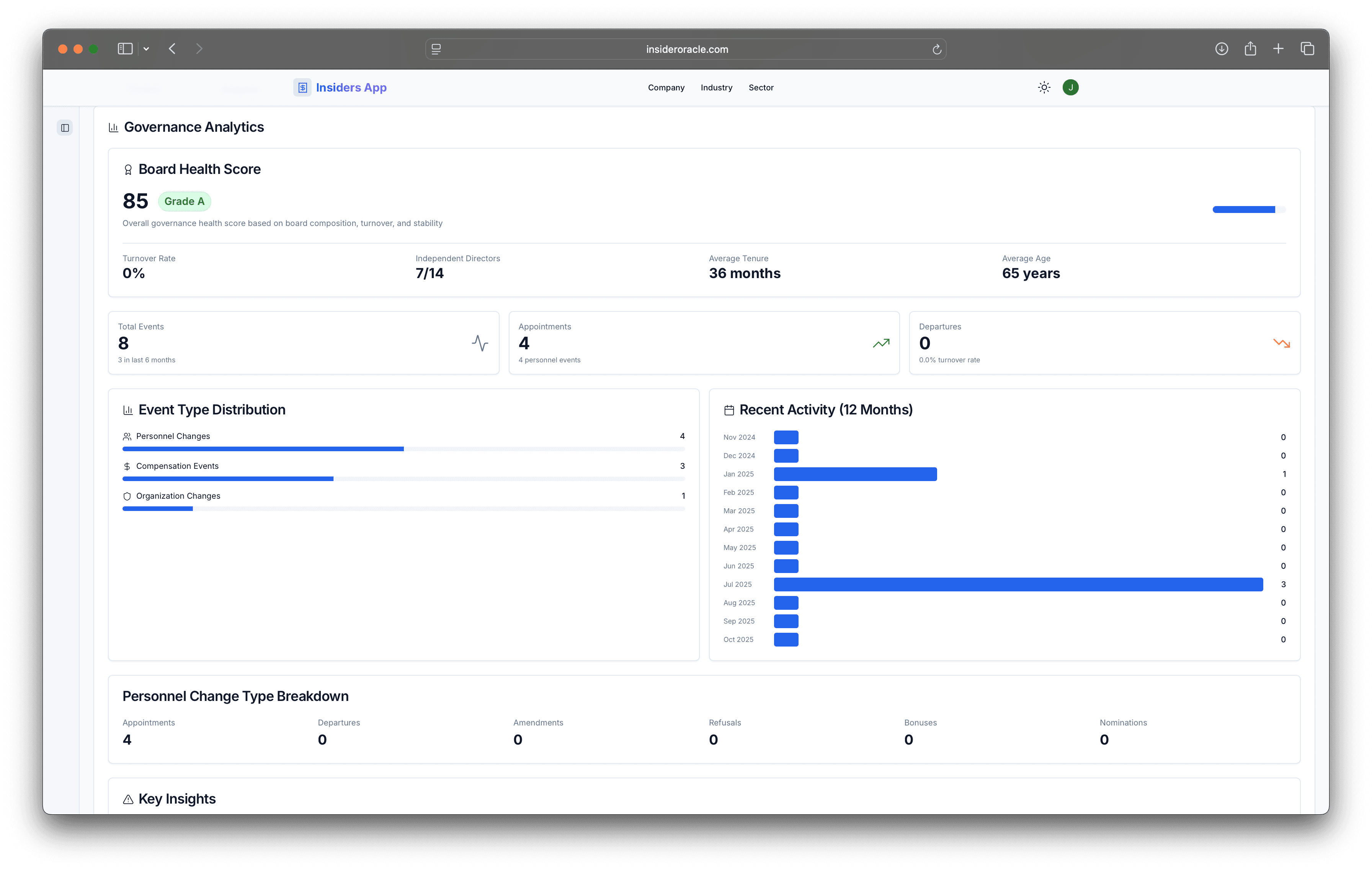1372x871 pixels.
Task: Expand the sidebar dropdown chevron in toolbar
Action: tap(147, 49)
